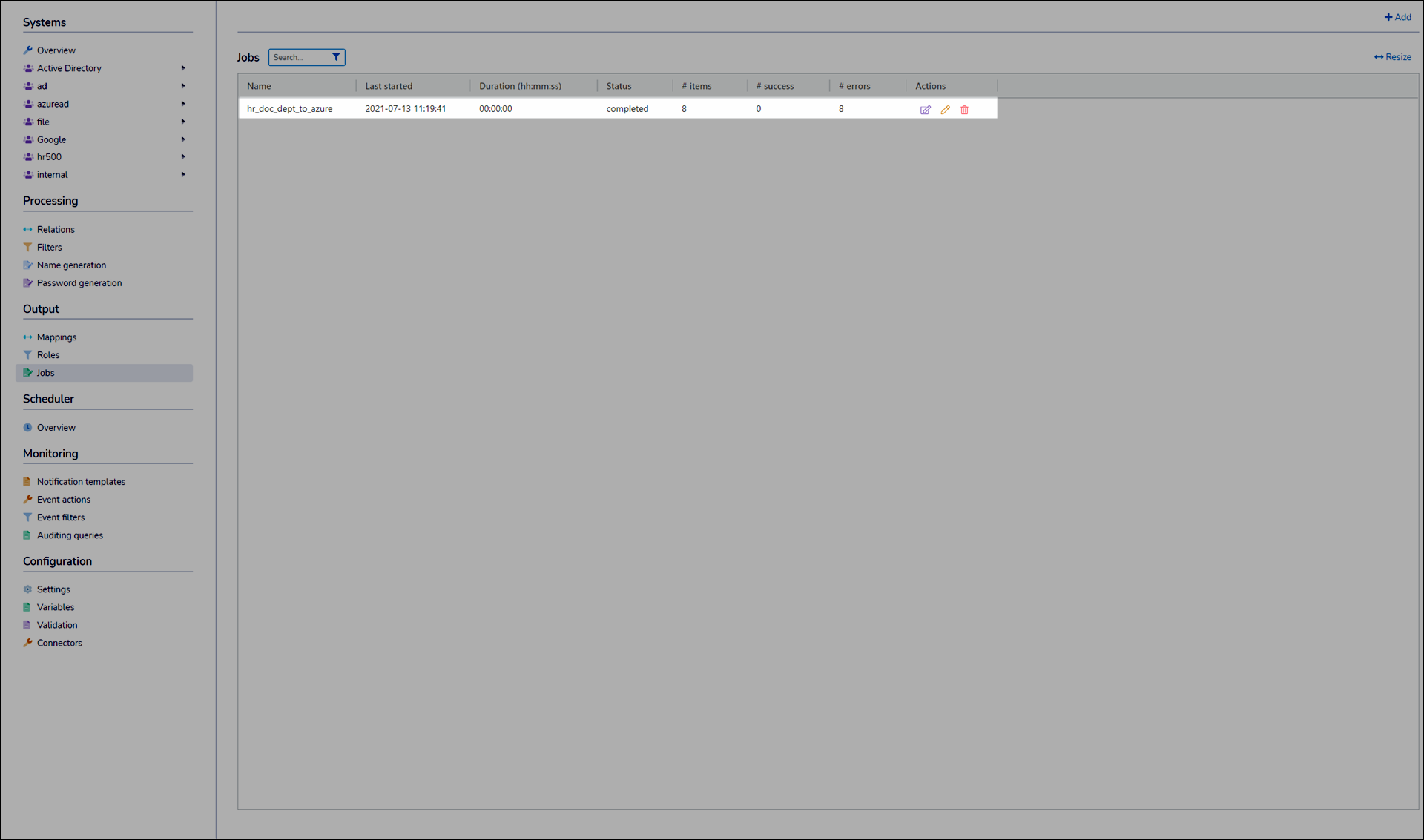Click the Resize link
The width and height of the screenshot is (1424, 840).
1392,57
